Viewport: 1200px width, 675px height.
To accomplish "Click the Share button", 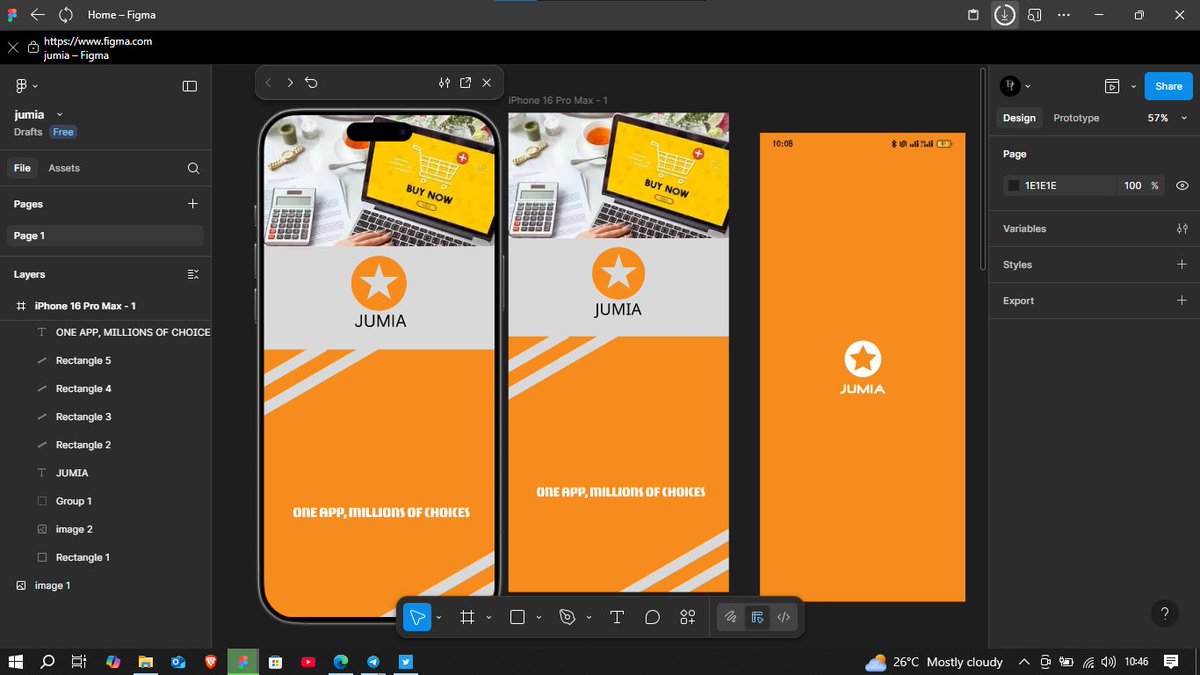I will 1169,86.
